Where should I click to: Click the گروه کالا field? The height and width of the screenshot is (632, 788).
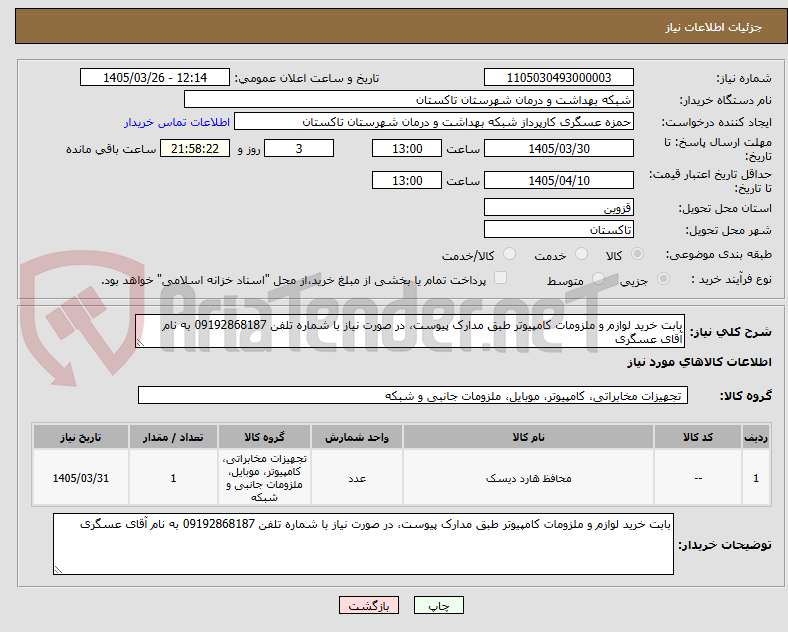click(x=413, y=395)
